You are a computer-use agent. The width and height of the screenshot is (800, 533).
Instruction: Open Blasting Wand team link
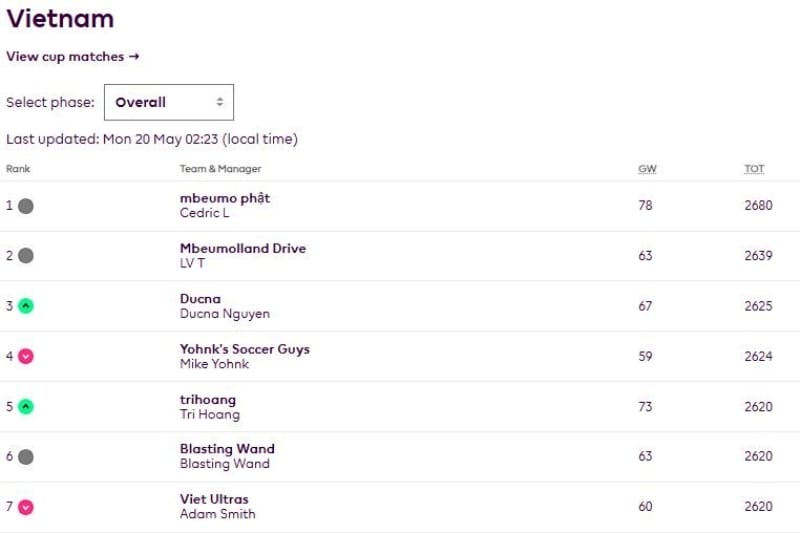click(227, 449)
